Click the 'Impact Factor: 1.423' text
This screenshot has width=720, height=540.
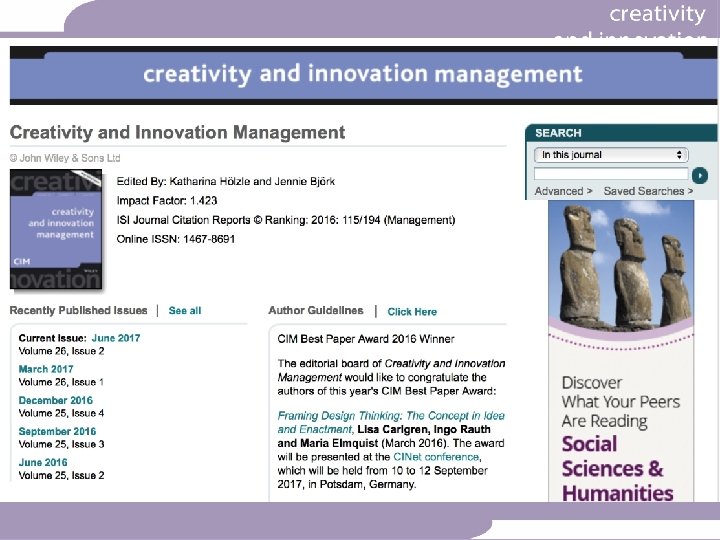[x=167, y=201]
